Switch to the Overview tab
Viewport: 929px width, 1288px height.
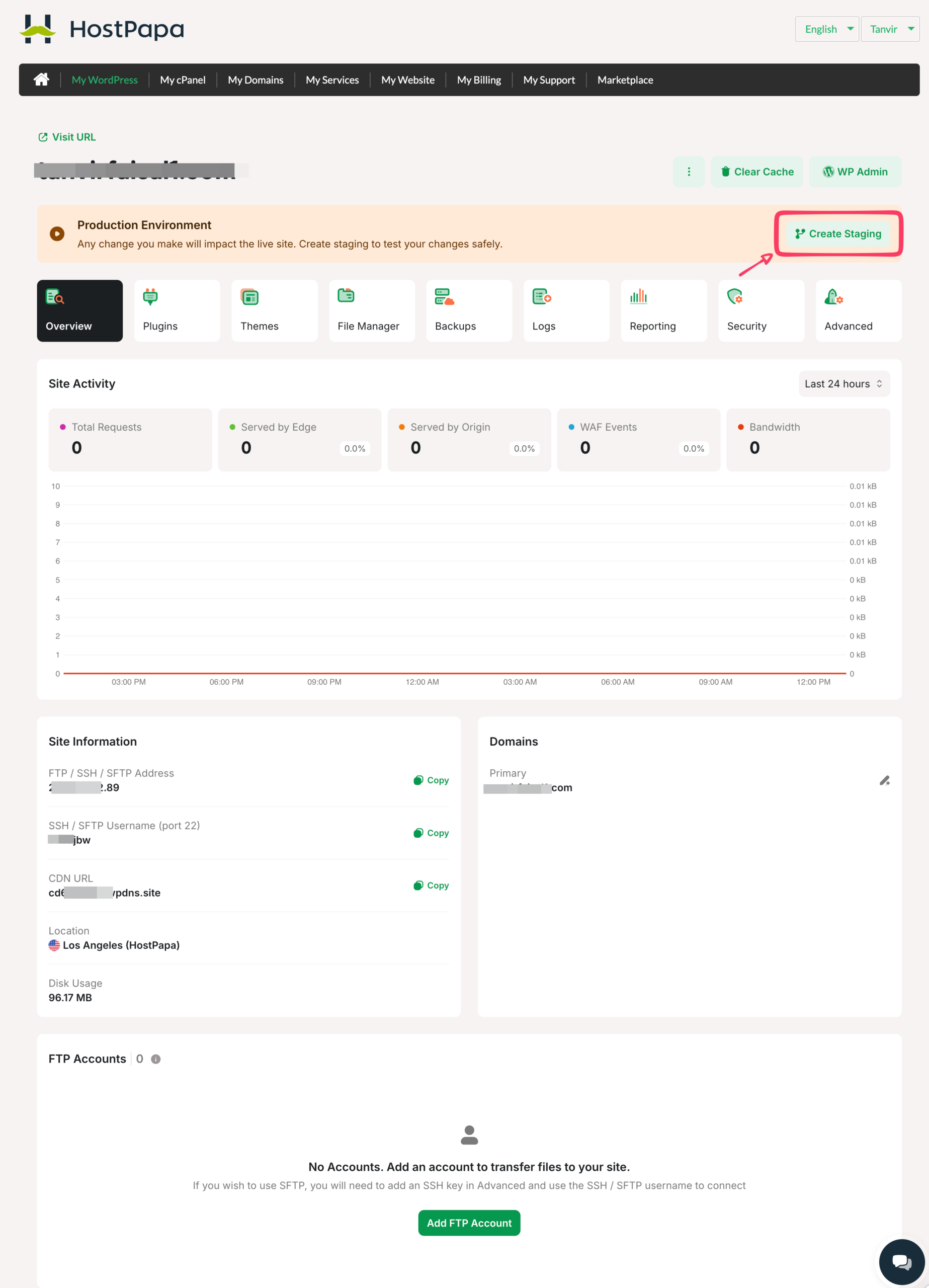coord(79,310)
